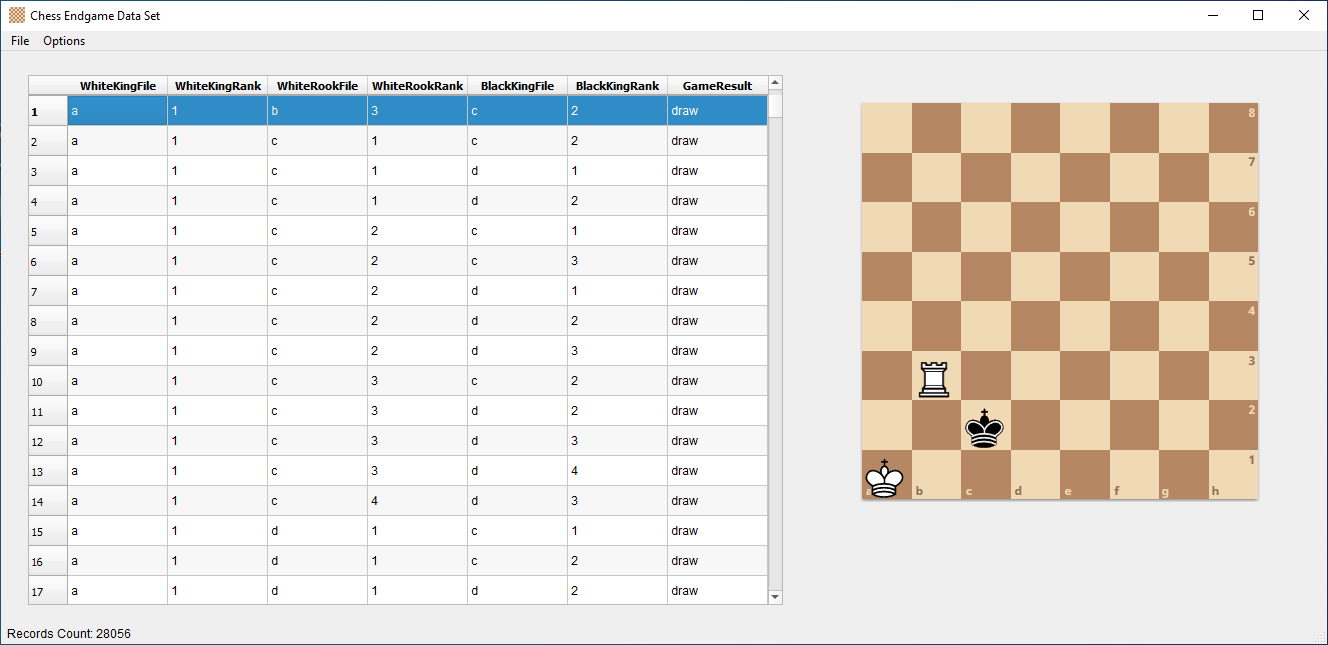Select the row header for record 12
This screenshot has height=645, width=1328.
click(x=46, y=441)
